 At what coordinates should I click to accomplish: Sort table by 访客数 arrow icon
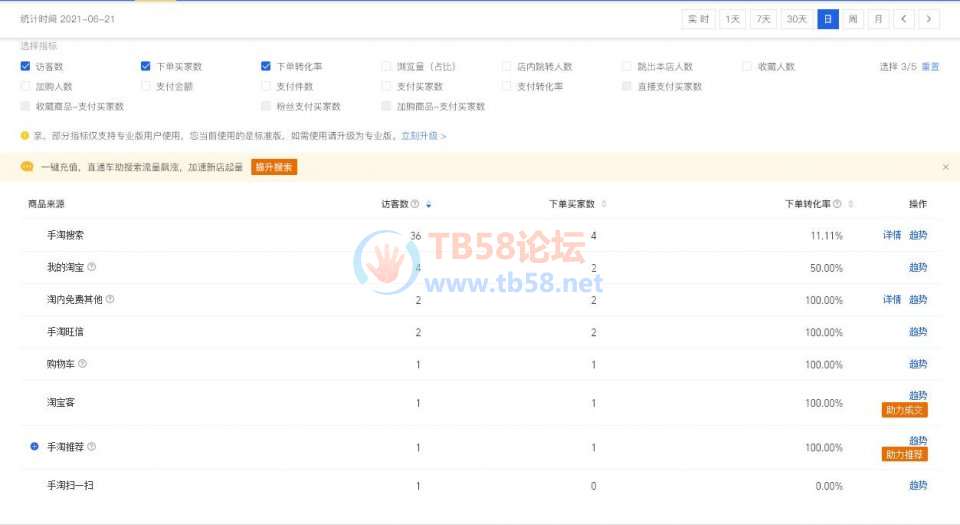429,204
